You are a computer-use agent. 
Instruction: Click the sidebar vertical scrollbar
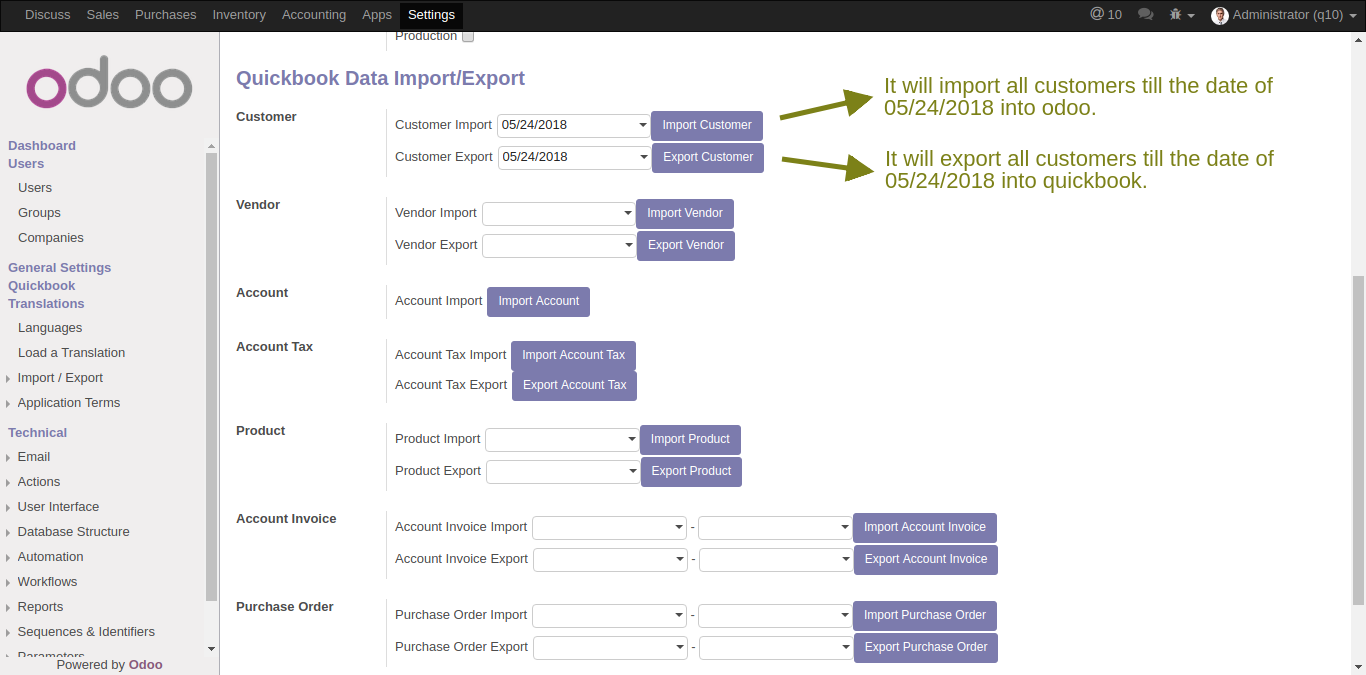tap(211, 378)
